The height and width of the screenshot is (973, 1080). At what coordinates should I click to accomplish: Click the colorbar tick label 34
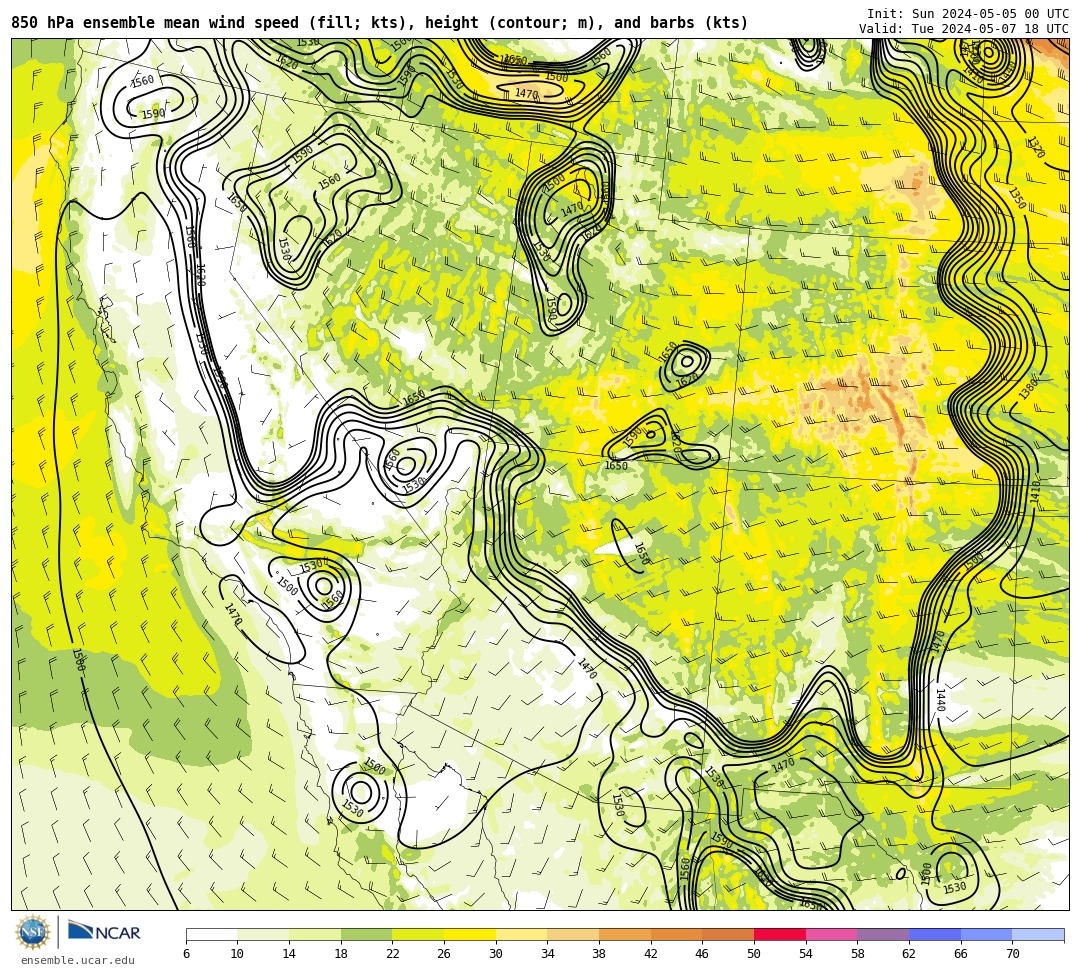point(548,954)
